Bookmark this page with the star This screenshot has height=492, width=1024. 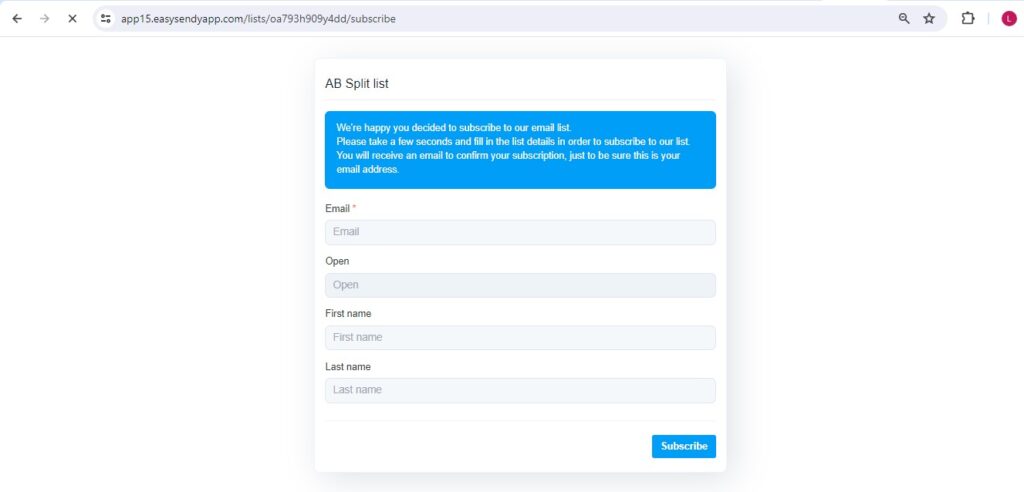tap(929, 18)
